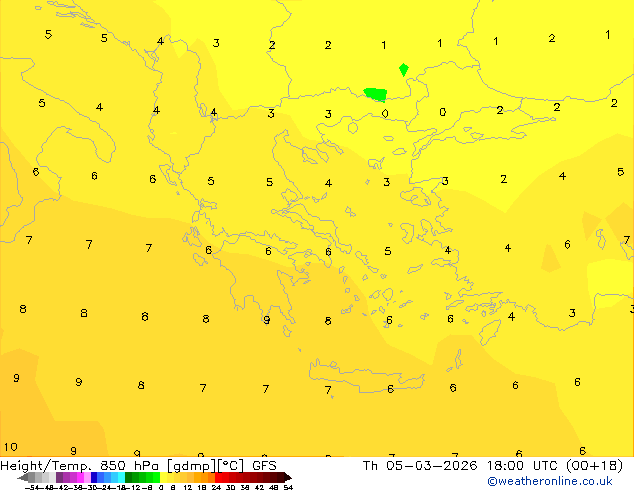Viewport: 634px width, 490px height.
Task: Click the "850 hPa" level text
Action: coord(129,466)
